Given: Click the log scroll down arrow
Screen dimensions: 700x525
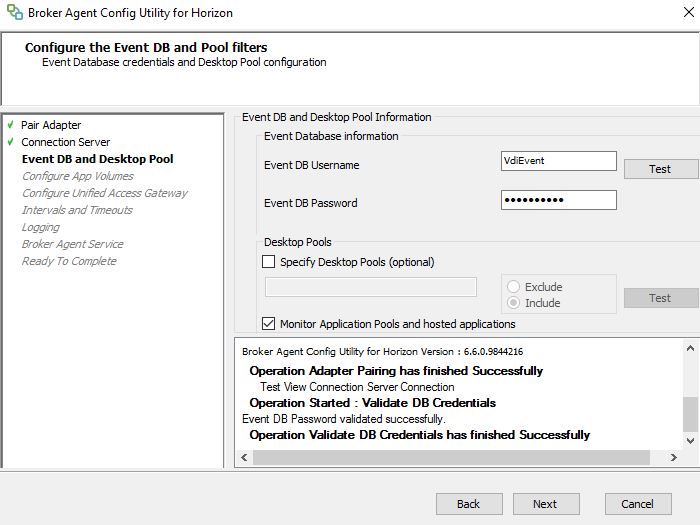Looking at the screenshot, I should (690, 441).
